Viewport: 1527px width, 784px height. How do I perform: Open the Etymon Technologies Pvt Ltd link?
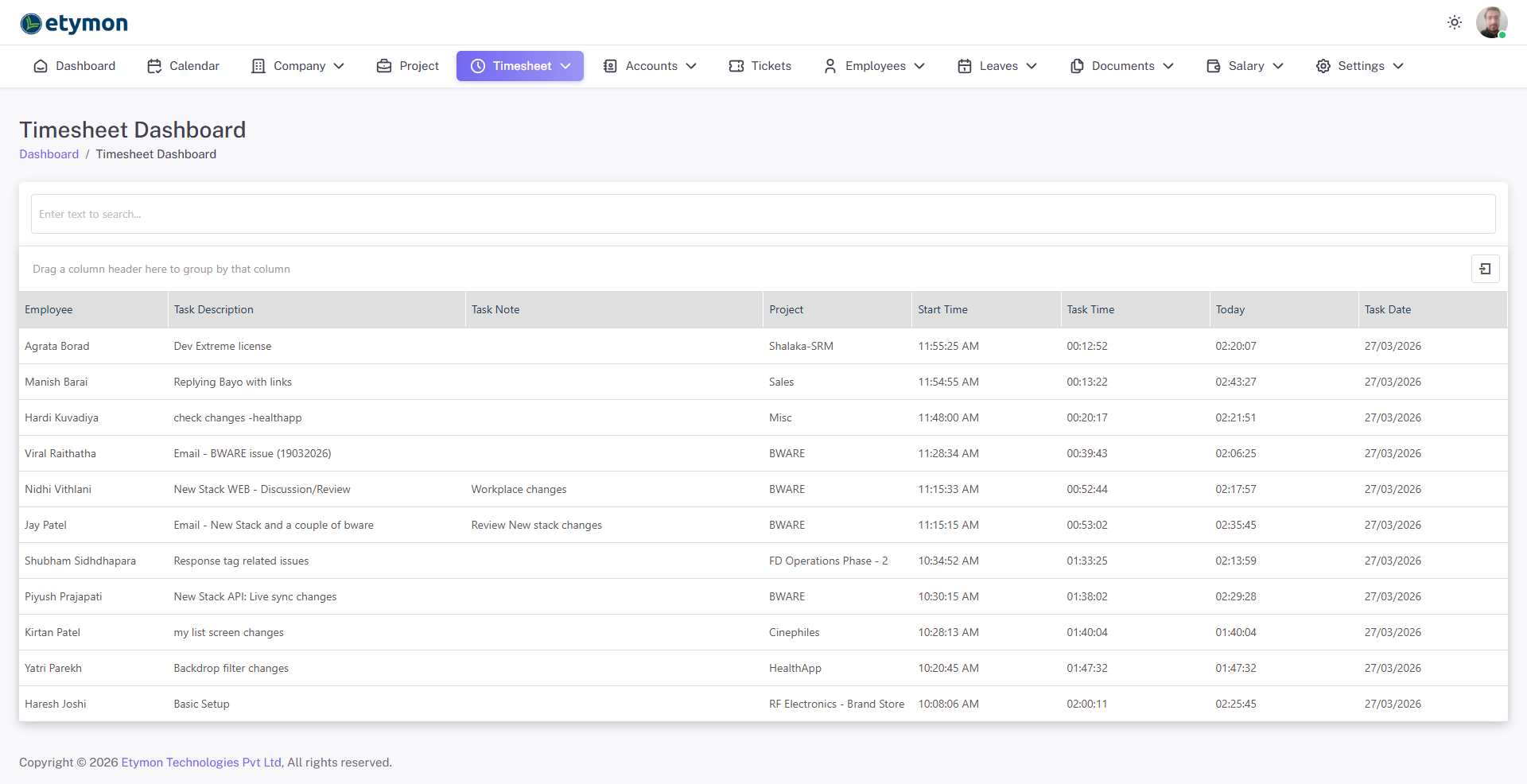(x=201, y=763)
